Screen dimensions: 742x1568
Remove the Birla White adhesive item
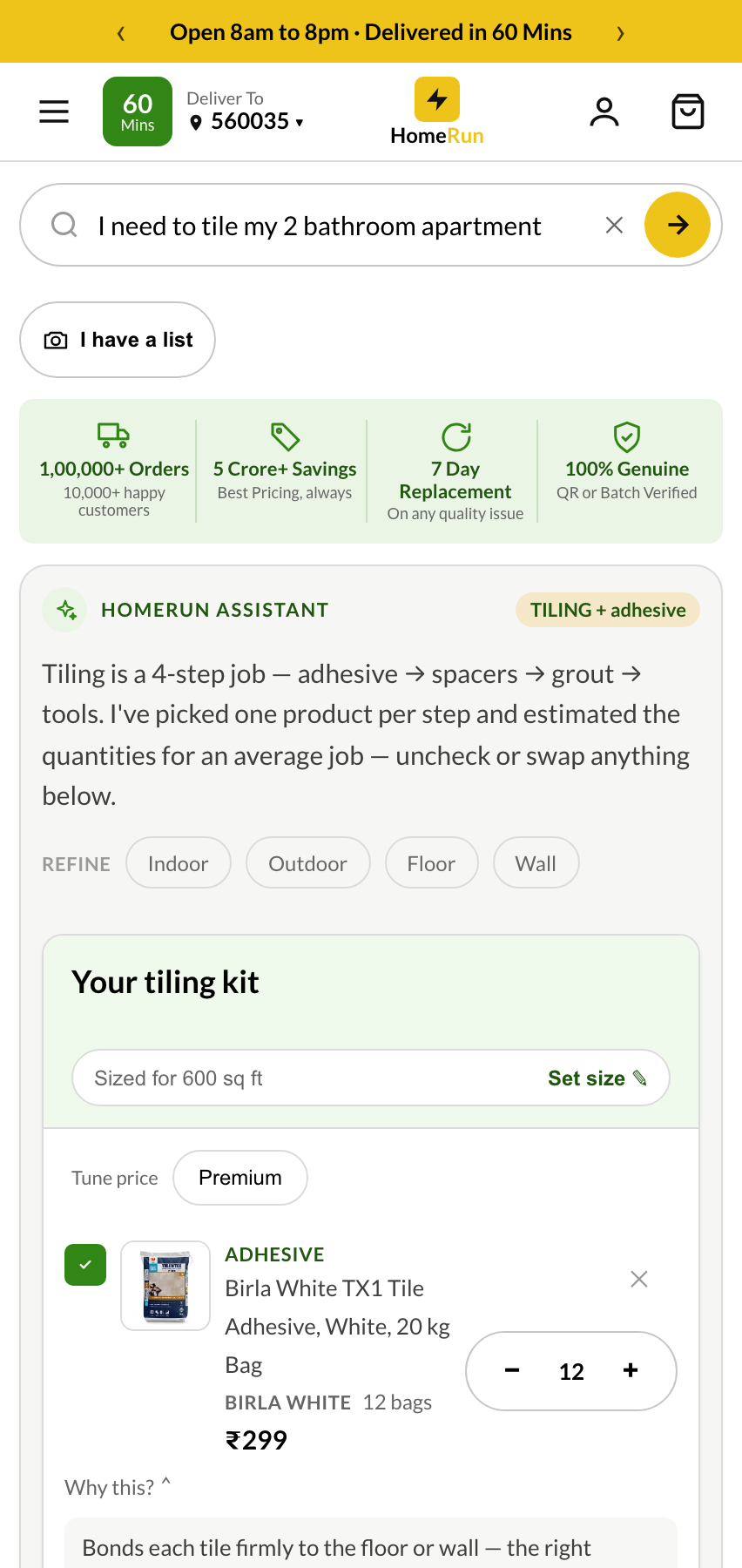point(639,1279)
